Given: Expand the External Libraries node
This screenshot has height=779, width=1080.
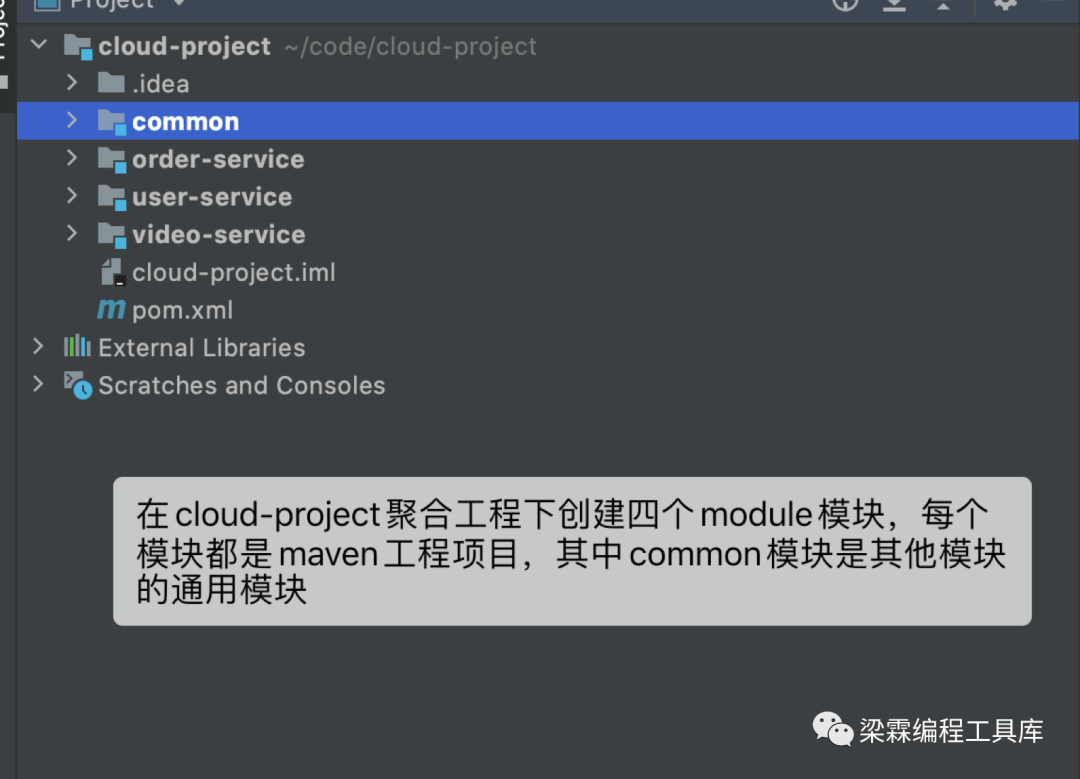Looking at the screenshot, I should click(38, 346).
